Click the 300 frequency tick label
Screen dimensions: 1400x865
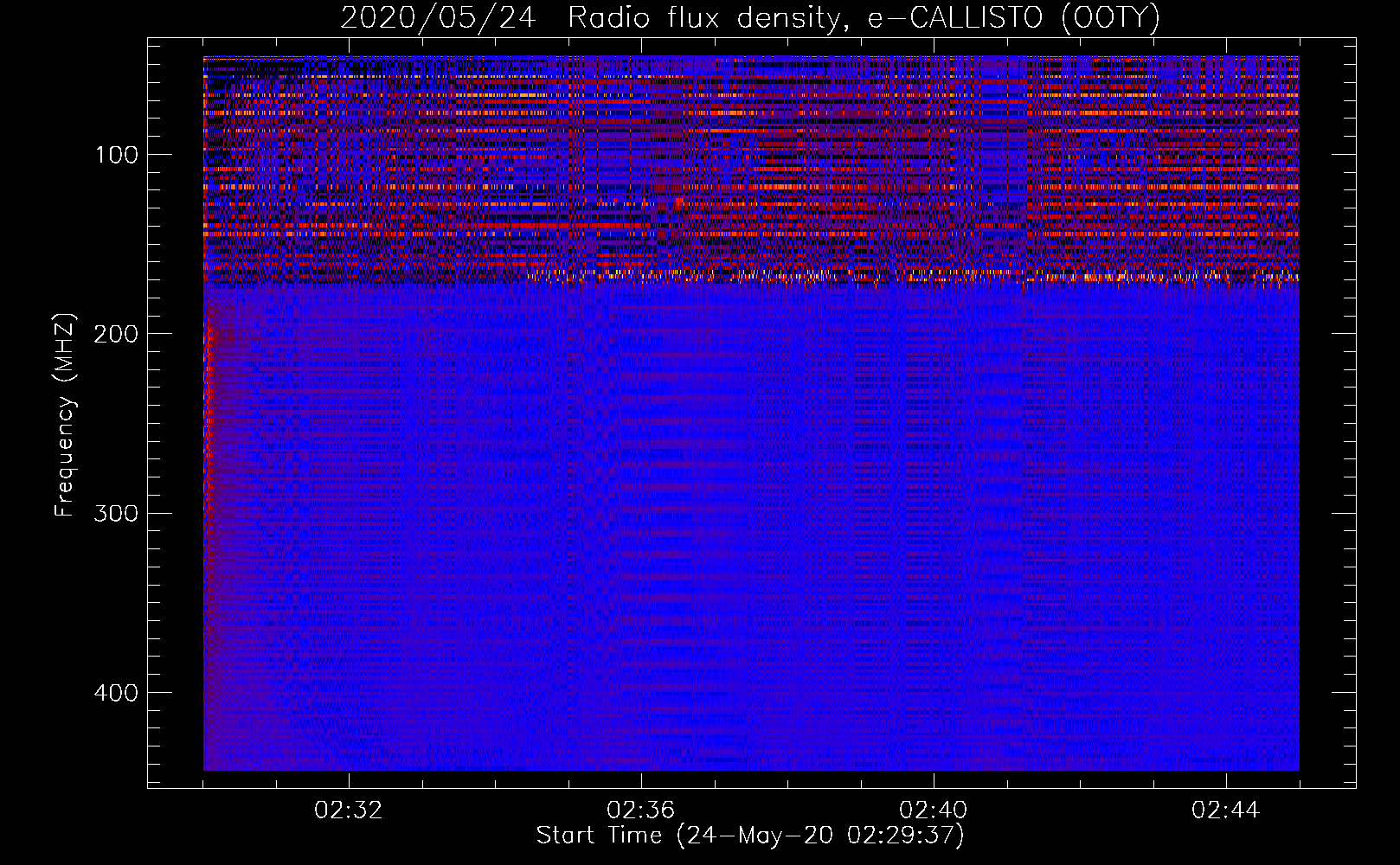point(116,513)
